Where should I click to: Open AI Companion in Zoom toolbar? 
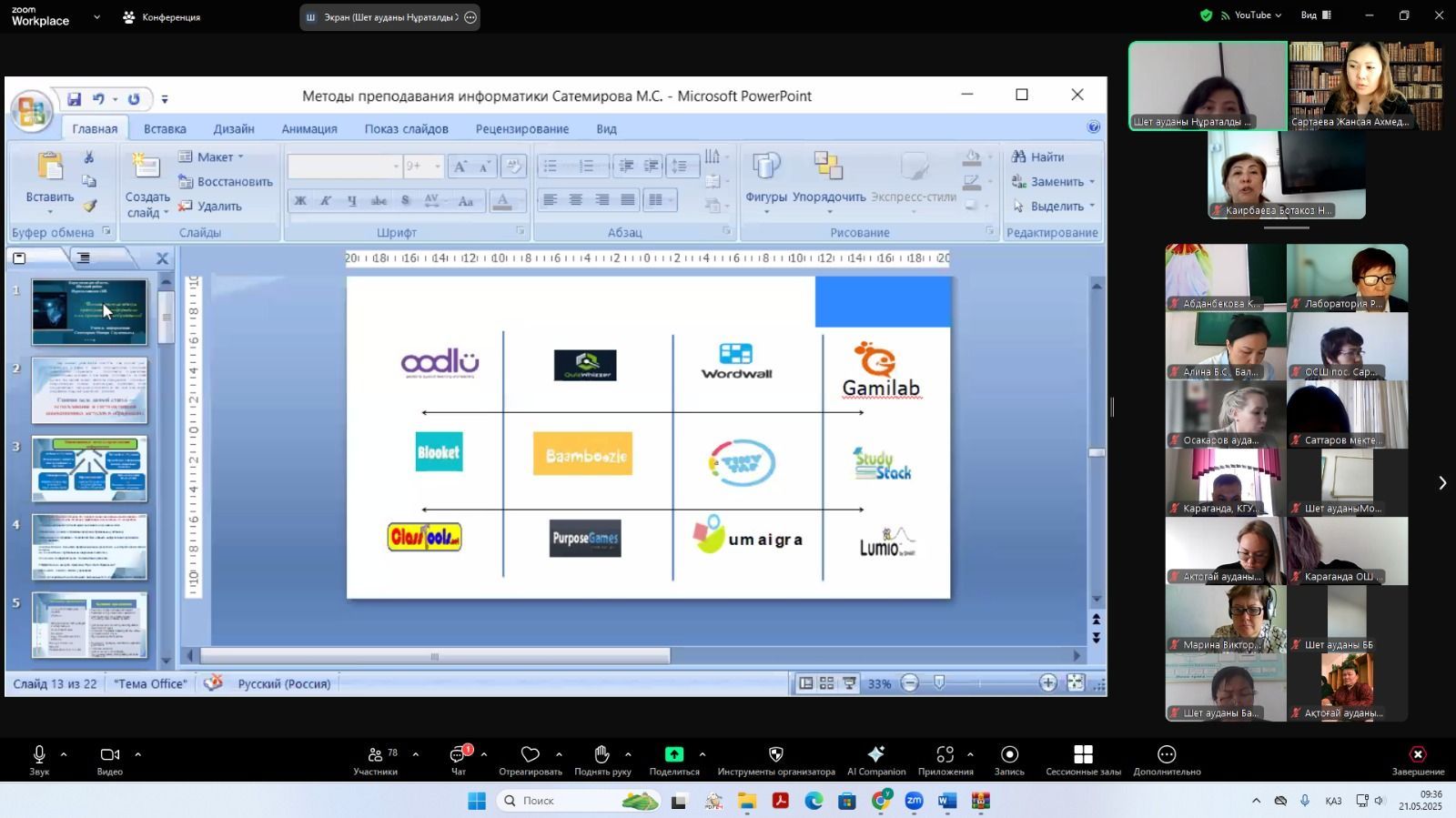(875, 754)
